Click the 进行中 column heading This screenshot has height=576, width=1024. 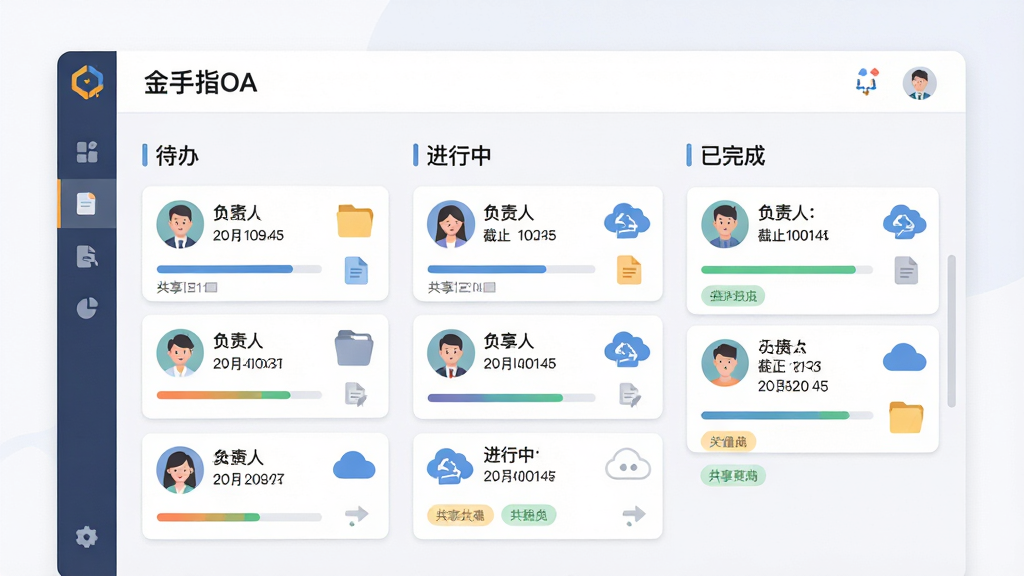458,155
